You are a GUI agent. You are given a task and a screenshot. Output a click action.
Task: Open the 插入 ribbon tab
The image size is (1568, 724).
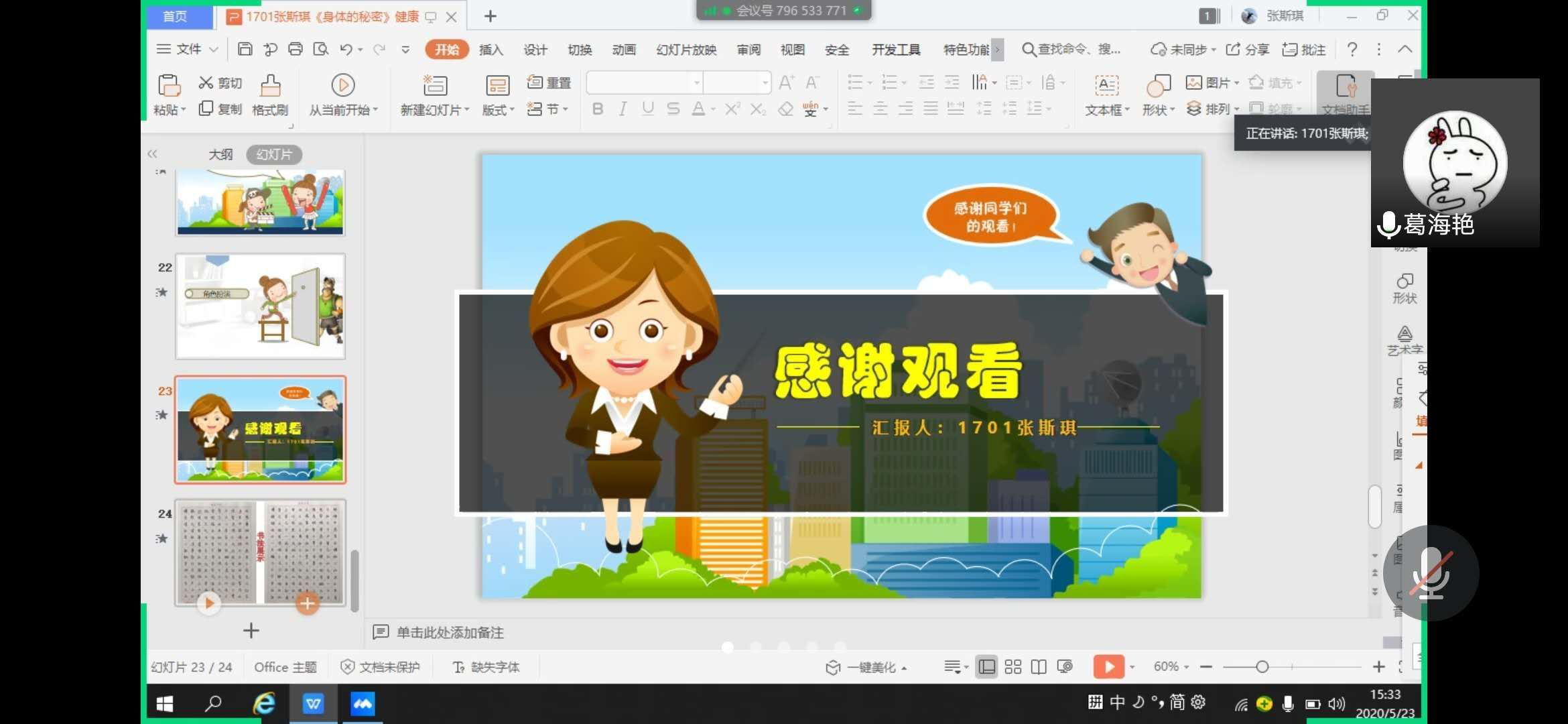(x=491, y=50)
